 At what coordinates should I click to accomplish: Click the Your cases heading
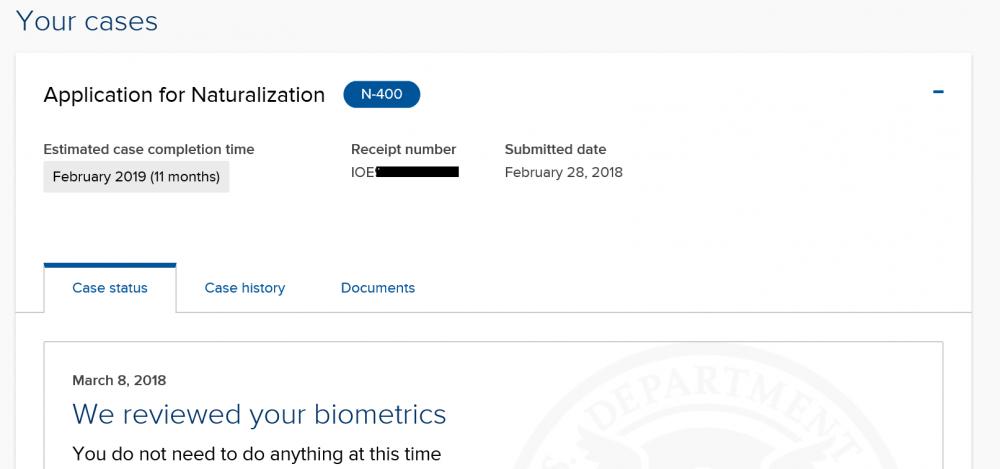(x=87, y=21)
